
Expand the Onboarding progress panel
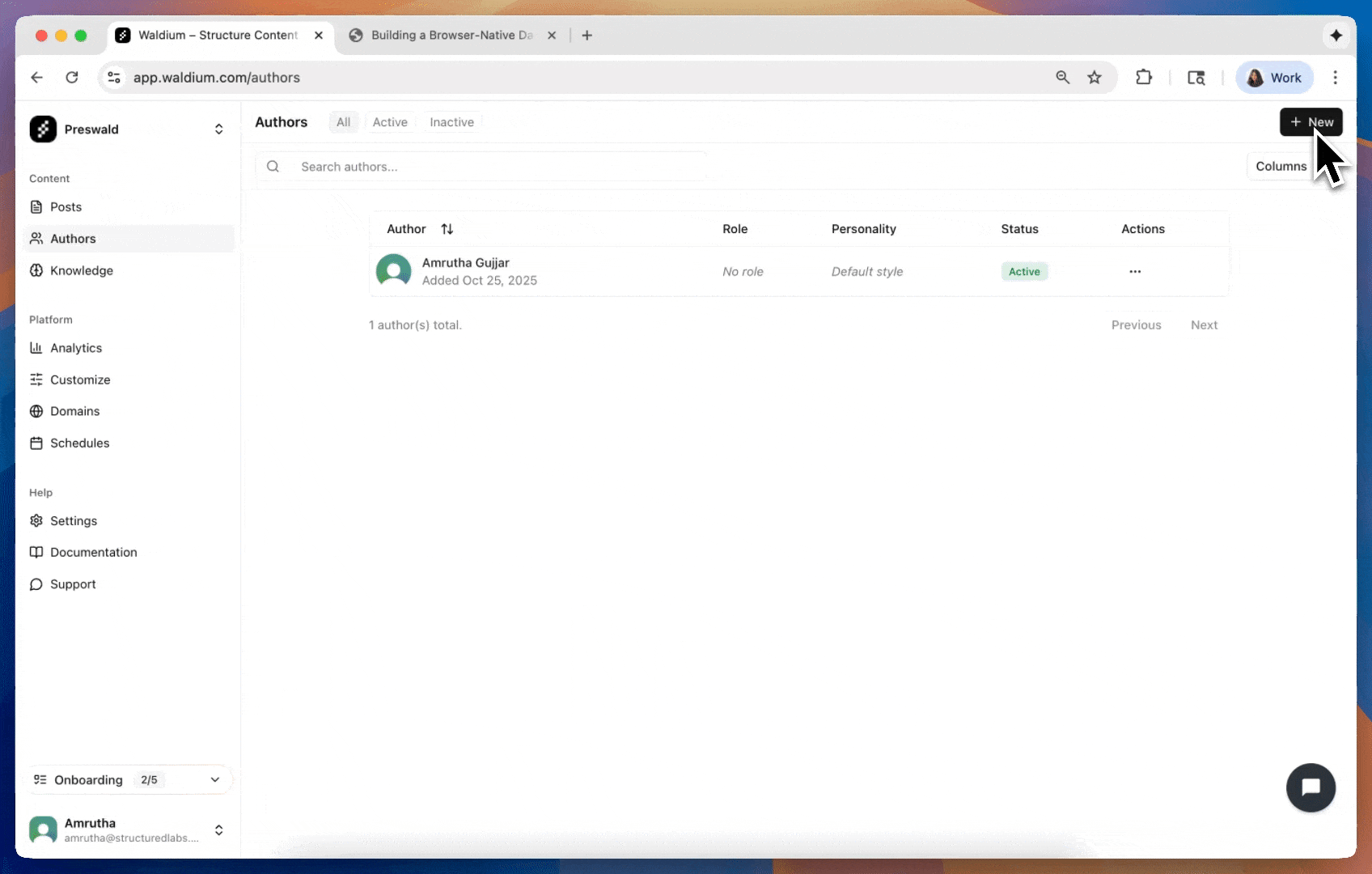coord(214,779)
